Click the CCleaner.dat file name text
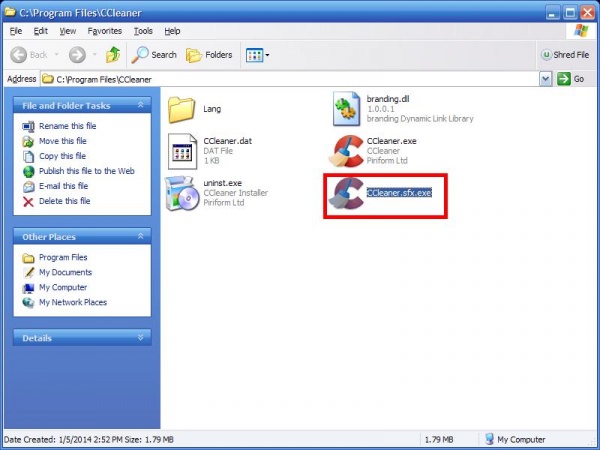 [228, 141]
